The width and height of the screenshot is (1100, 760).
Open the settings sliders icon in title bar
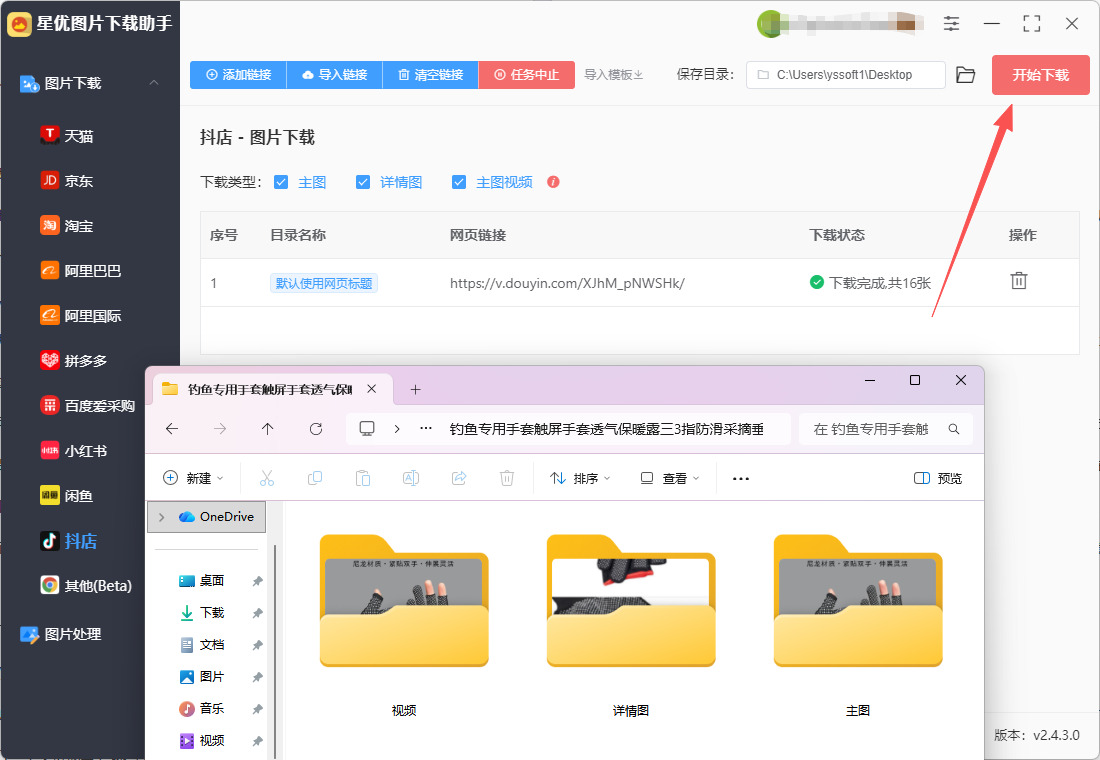951,23
